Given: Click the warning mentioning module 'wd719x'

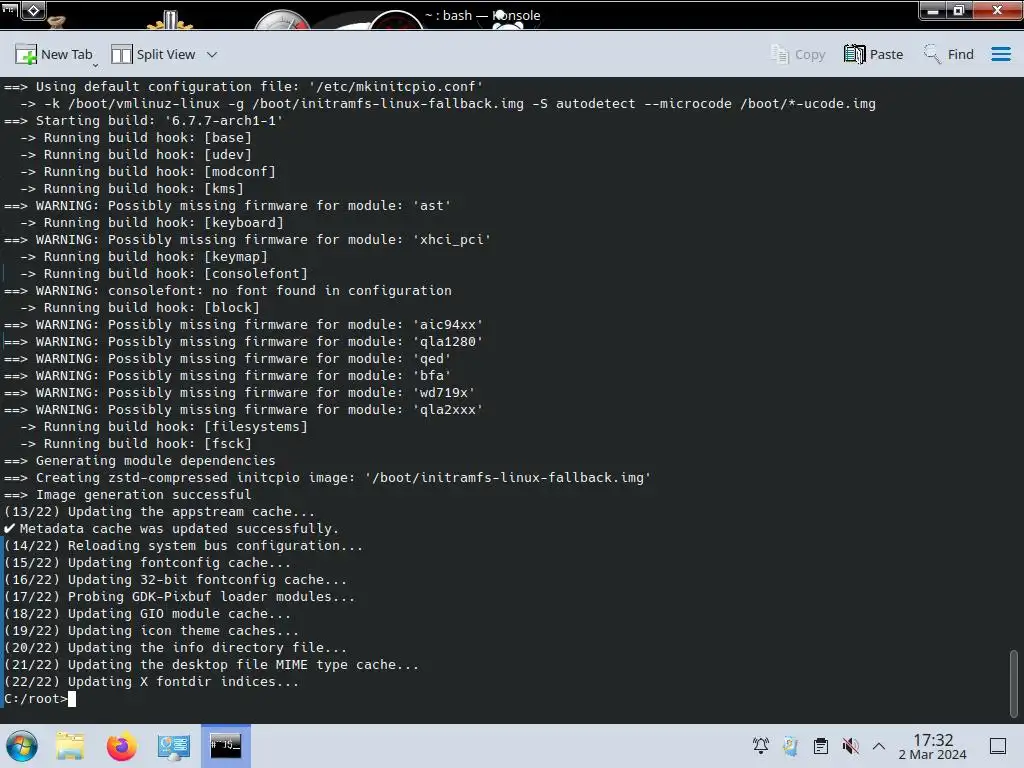Looking at the screenshot, I should [240, 392].
